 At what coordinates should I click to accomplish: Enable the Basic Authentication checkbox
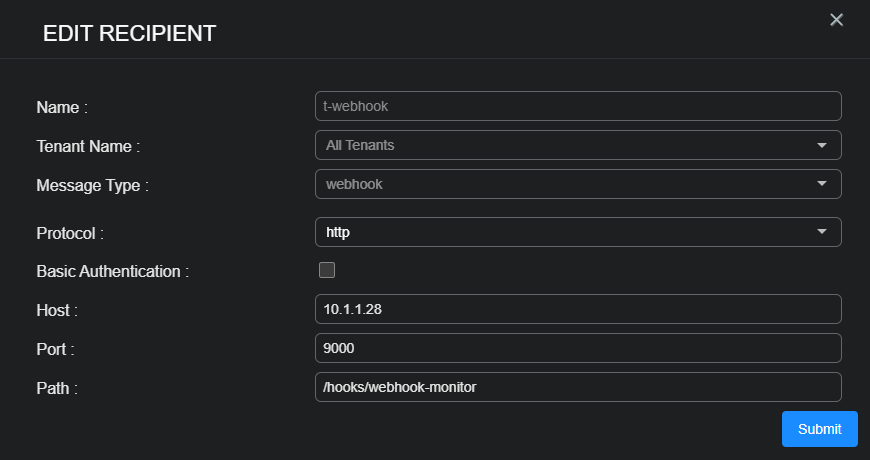pos(326,270)
